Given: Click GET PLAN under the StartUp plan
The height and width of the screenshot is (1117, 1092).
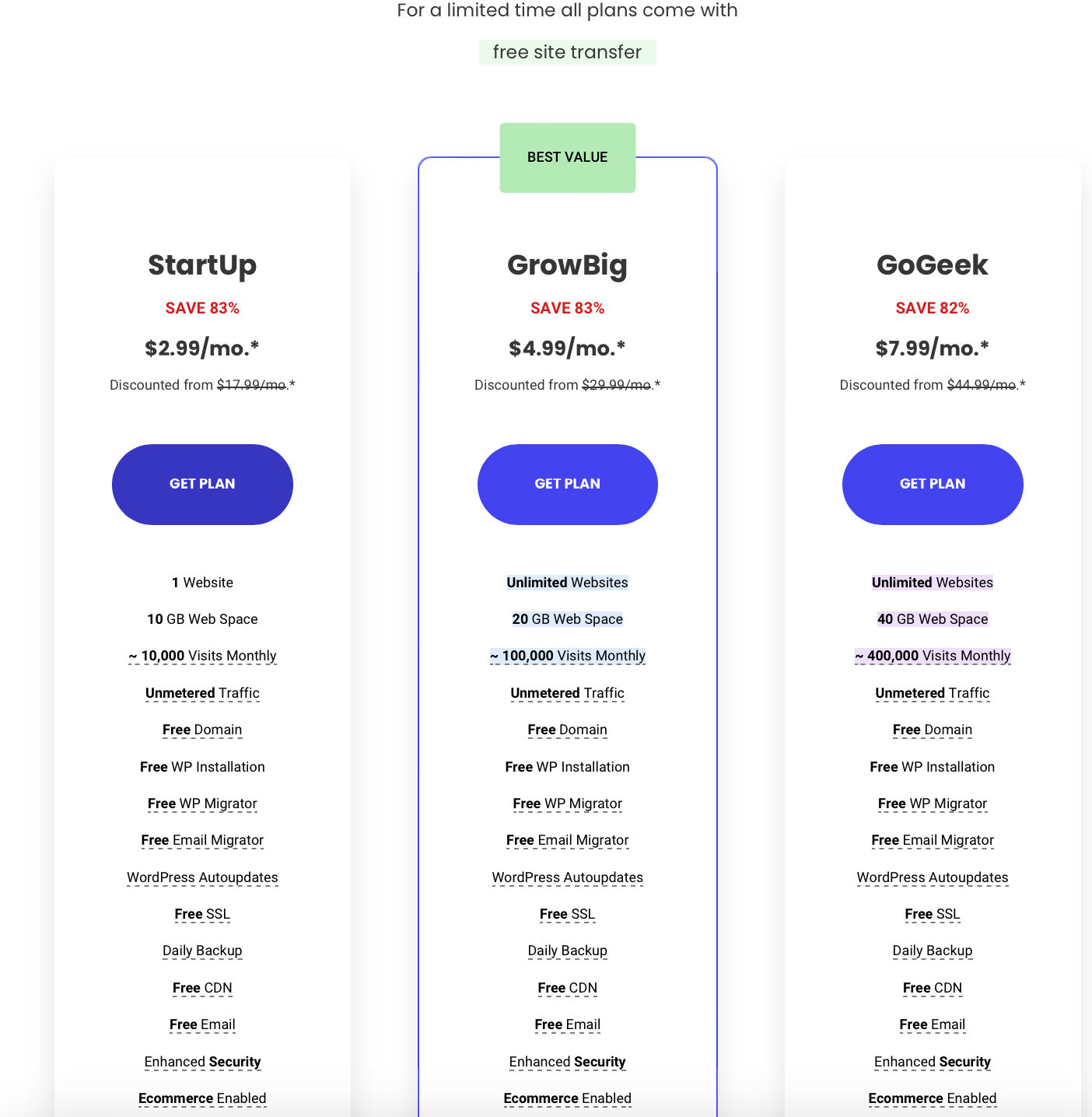Looking at the screenshot, I should pyautogui.click(x=202, y=484).
